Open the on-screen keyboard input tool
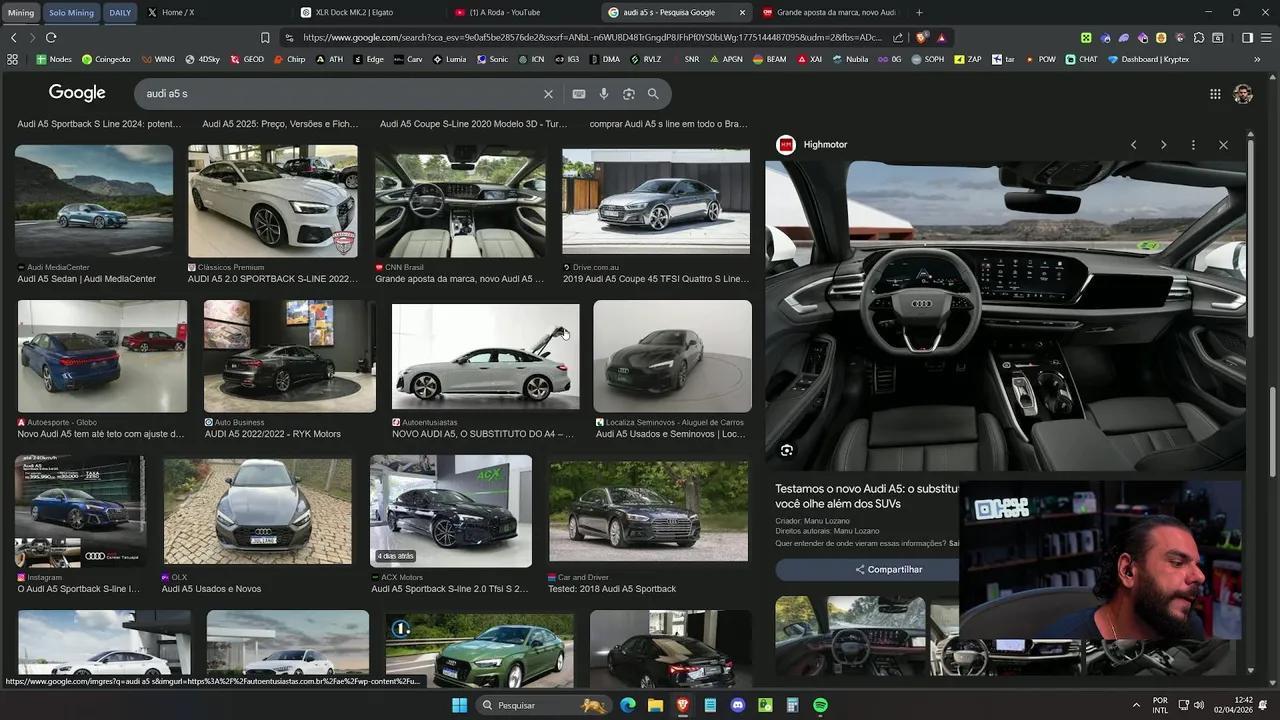 tap(579, 94)
